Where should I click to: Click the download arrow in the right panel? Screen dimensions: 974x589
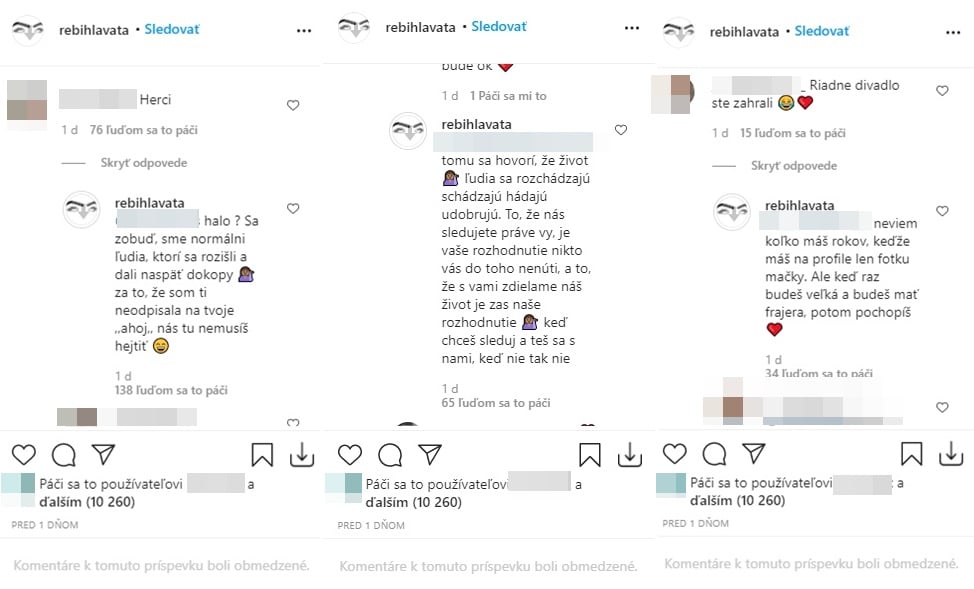[x=951, y=454]
